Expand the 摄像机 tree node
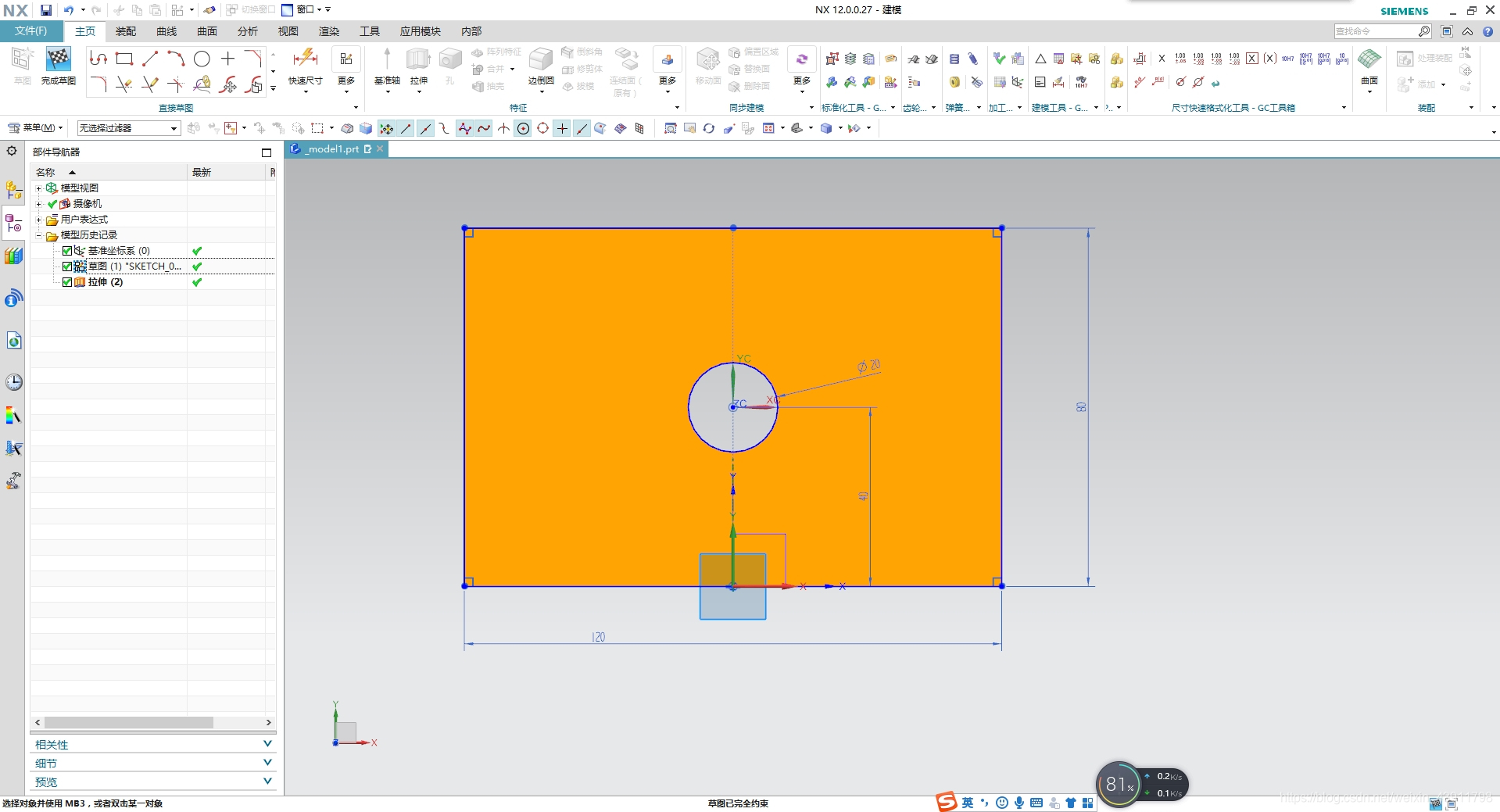Viewport: 1500px width, 812px height. click(38, 204)
